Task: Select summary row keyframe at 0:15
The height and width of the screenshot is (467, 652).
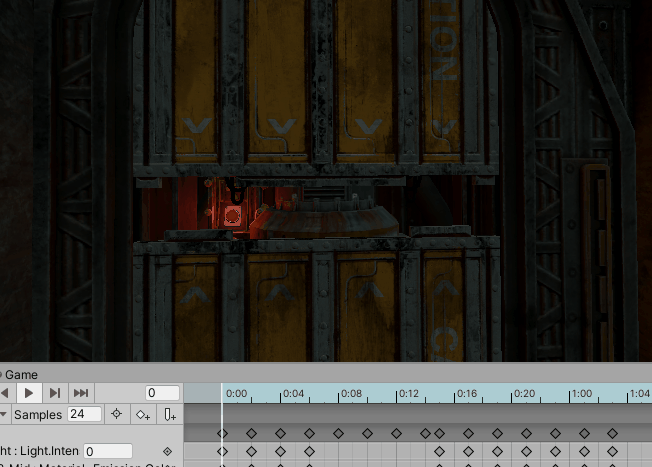Action: tap(440, 433)
